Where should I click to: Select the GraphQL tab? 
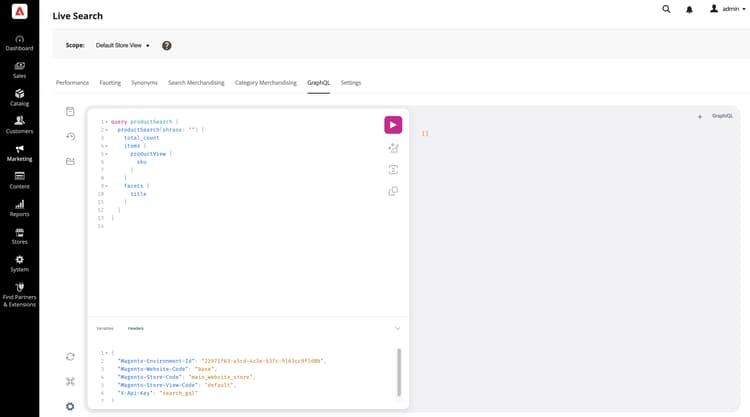319,83
